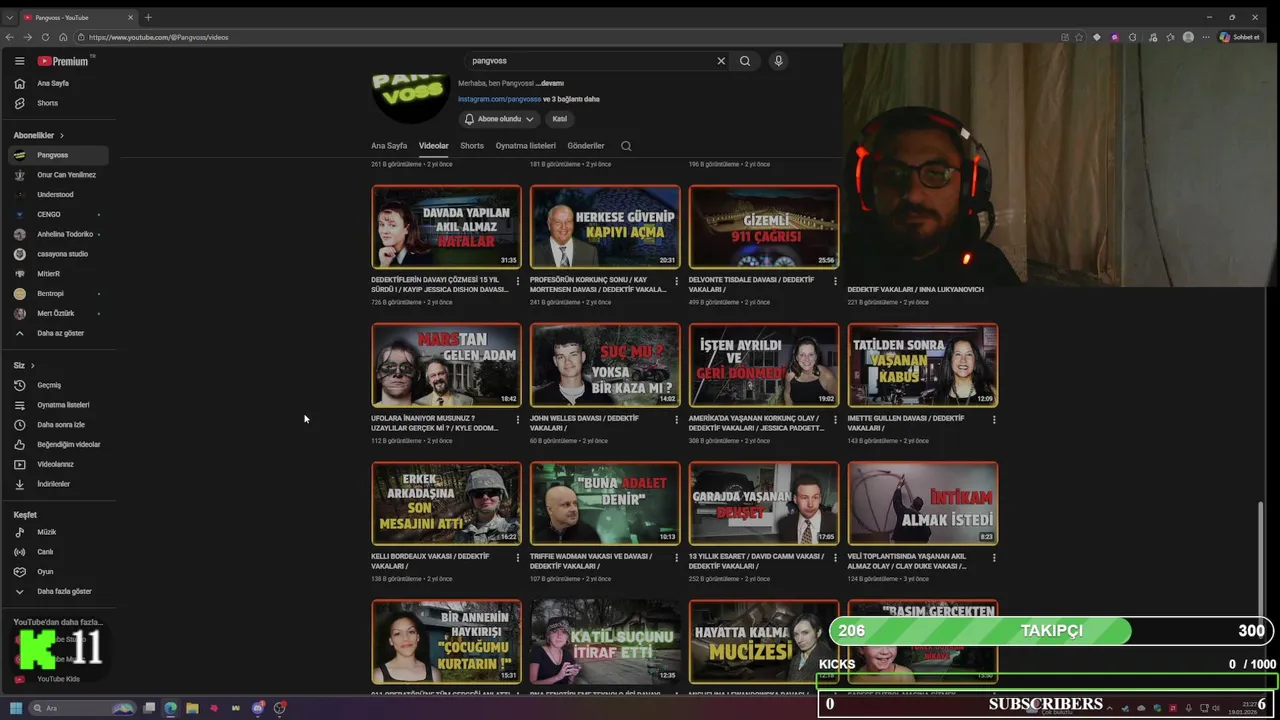Collapse subscriptions with Daha az göster

click(58, 333)
